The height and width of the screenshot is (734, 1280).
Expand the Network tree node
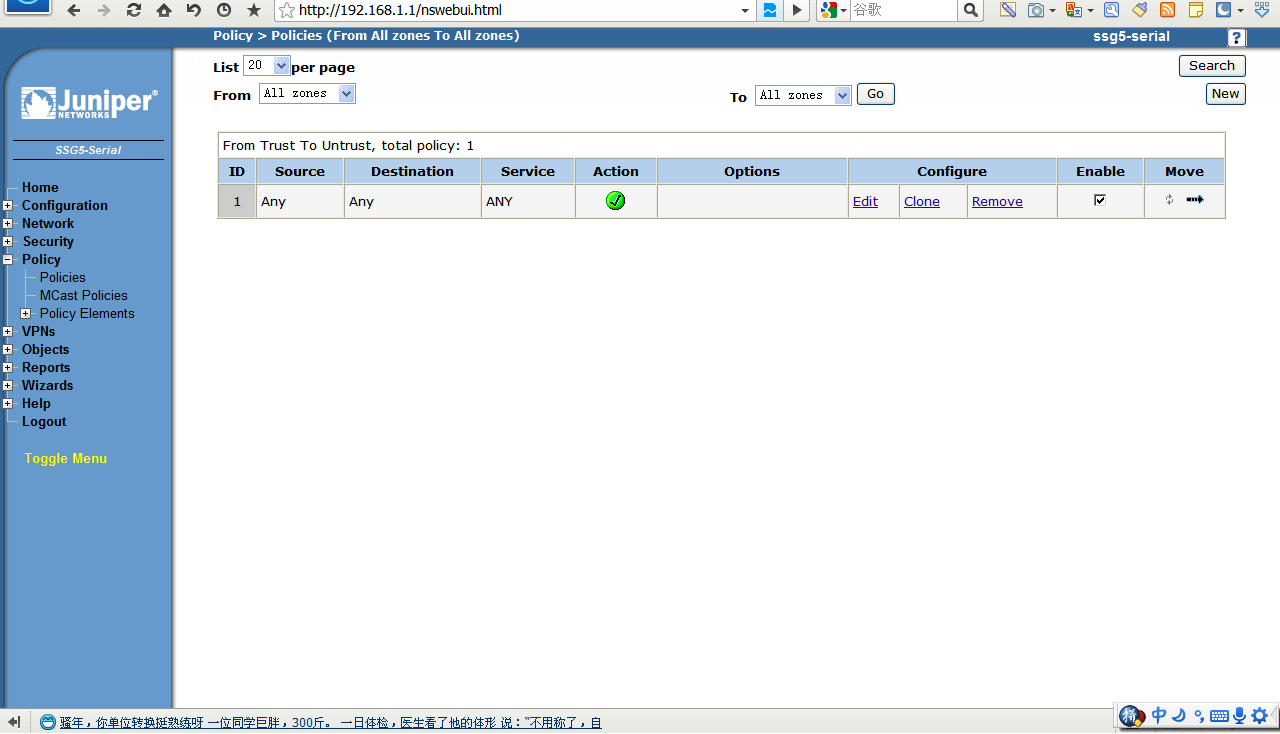[8, 224]
